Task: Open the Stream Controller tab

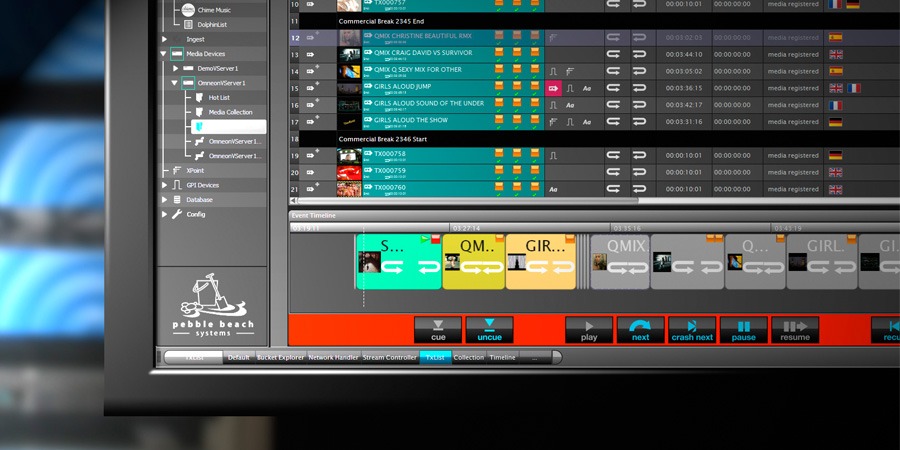Action: 390,358
